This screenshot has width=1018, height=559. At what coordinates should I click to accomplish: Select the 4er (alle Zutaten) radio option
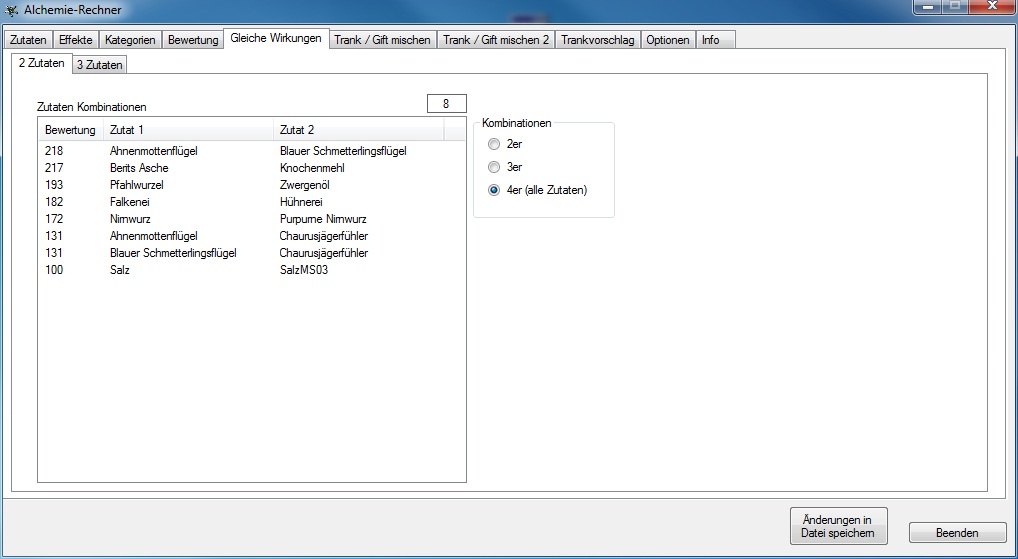494,190
